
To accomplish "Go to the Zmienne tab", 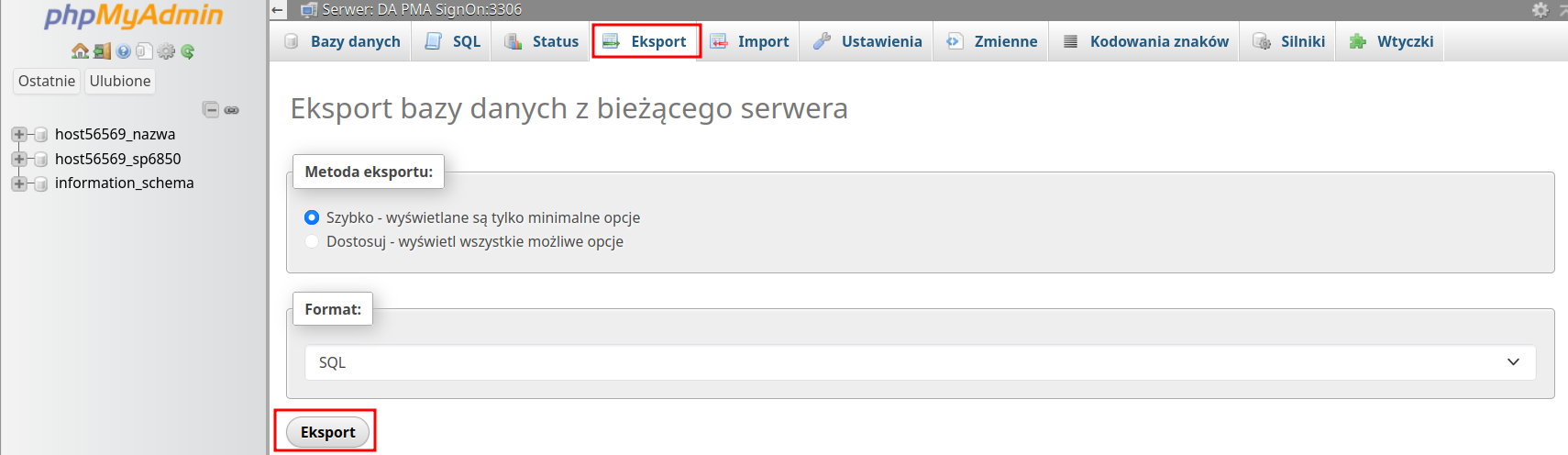I will coord(991,41).
